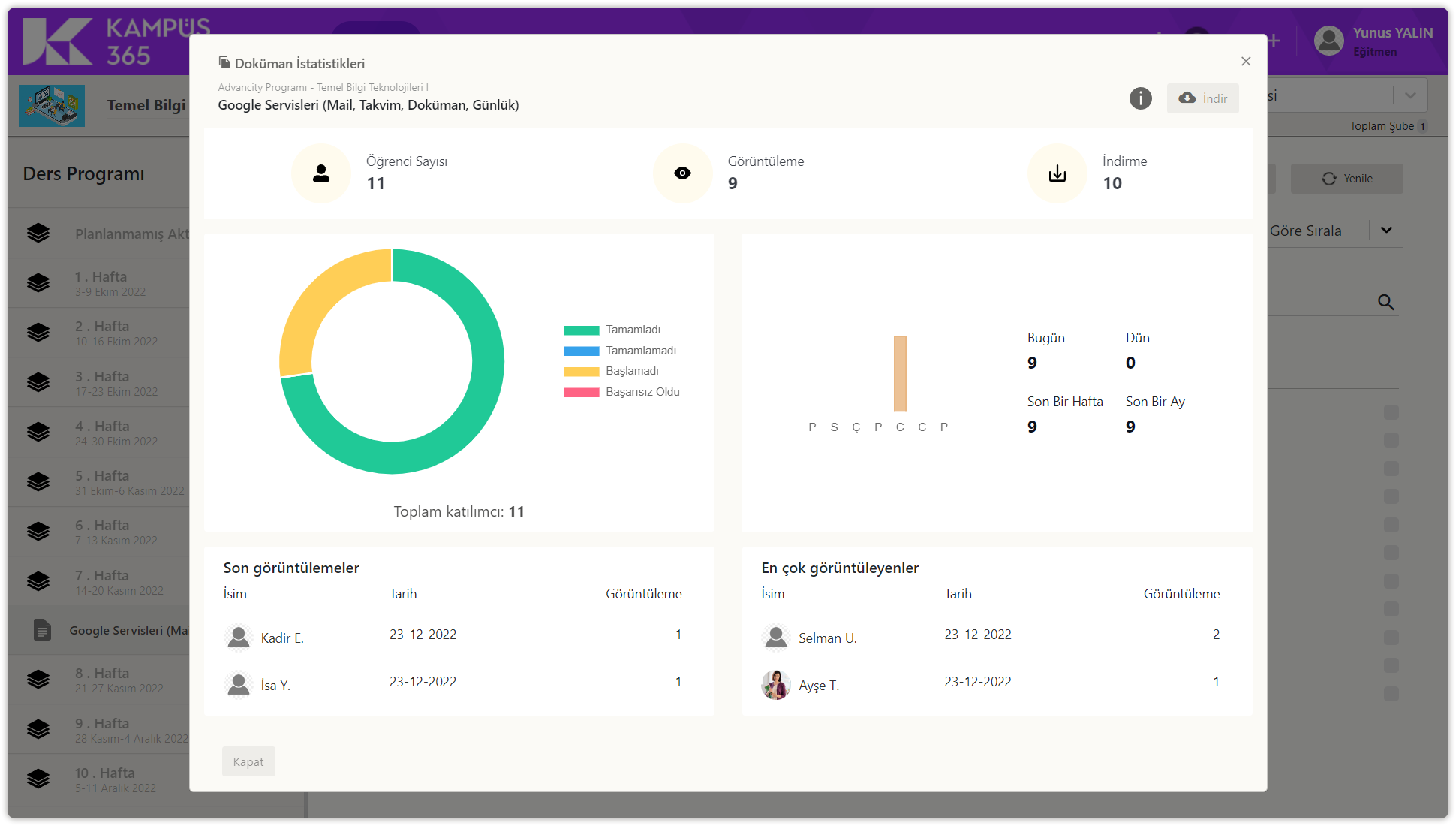
Task: Click the eye icon for Görüntüleme
Action: coord(682,173)
